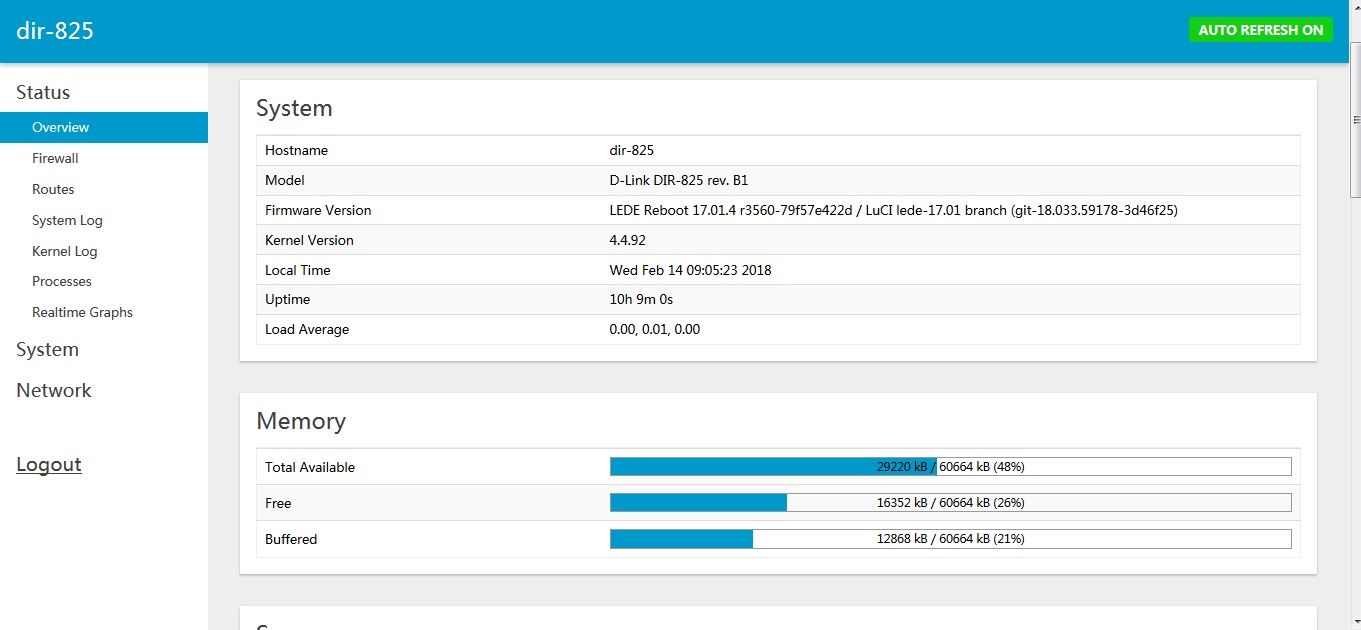1361x630 pixels.
Task: Click the Buffered memory progress bar
Action: tap(950, 538)
